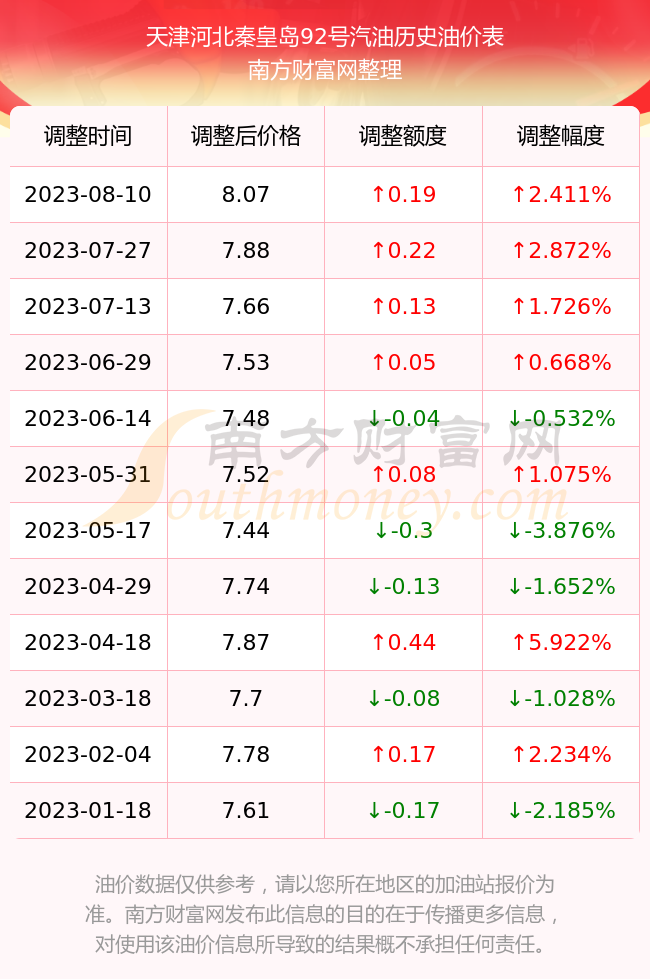Select the 2023-01-18 date cell
Image resolution: width=650 pixels, height=980 pixels.
[x=88, y=811]
